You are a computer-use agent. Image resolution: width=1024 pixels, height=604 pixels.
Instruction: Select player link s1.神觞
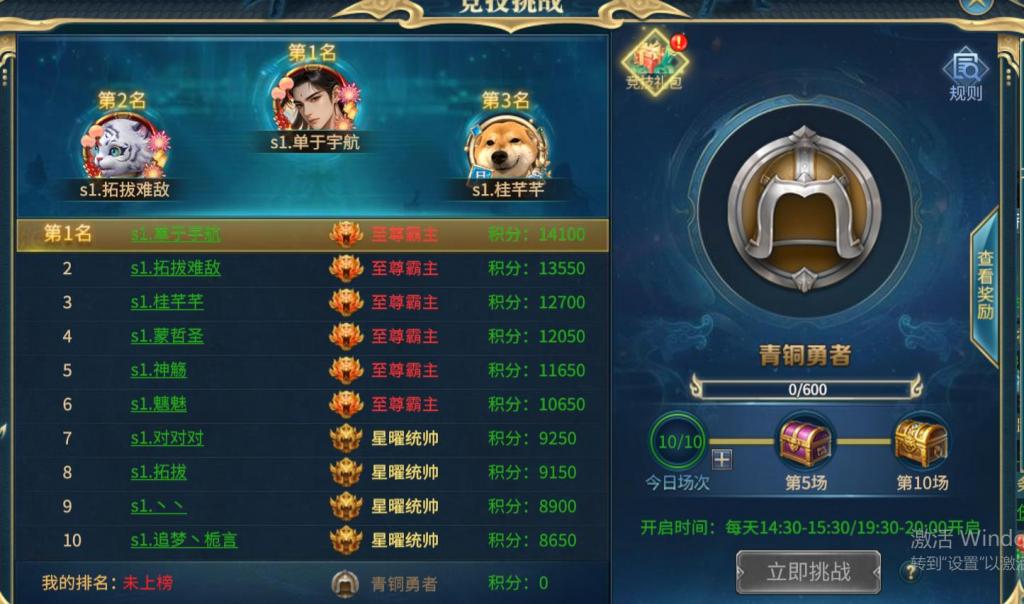tap(159, 370)
